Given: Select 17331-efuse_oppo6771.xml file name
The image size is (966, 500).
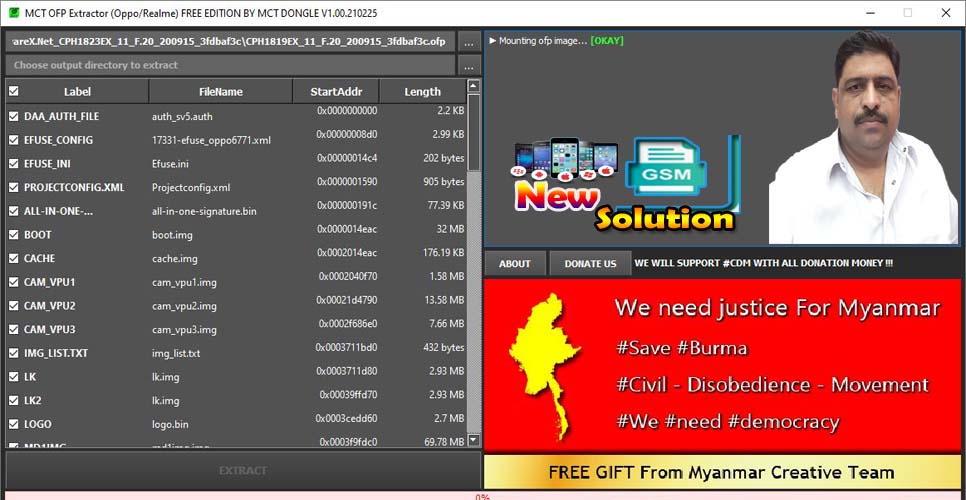Looking at the screenshot, I should click(211, 140).
